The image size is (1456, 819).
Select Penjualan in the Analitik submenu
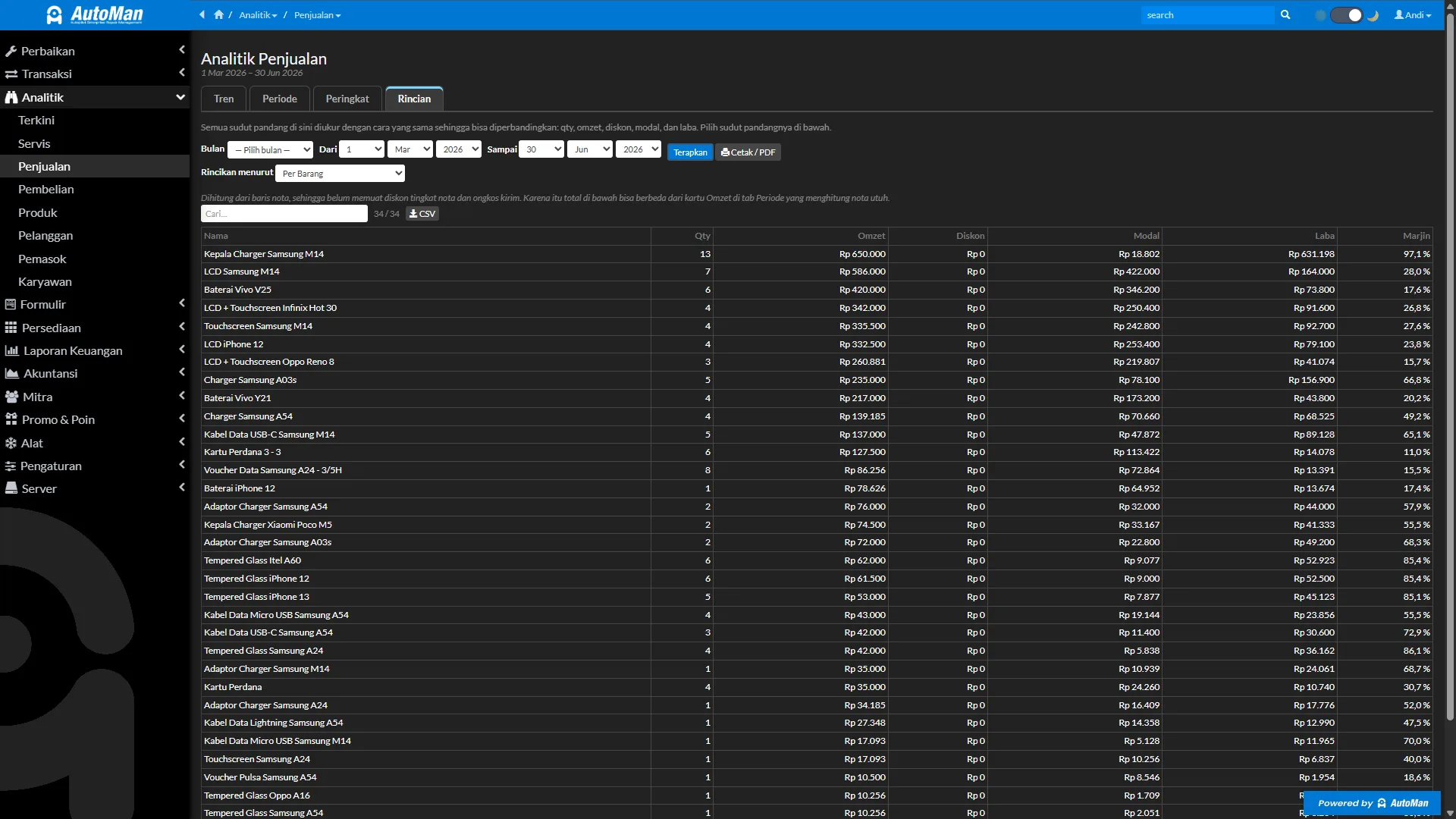pyautogui.click(x=95, y=167)
